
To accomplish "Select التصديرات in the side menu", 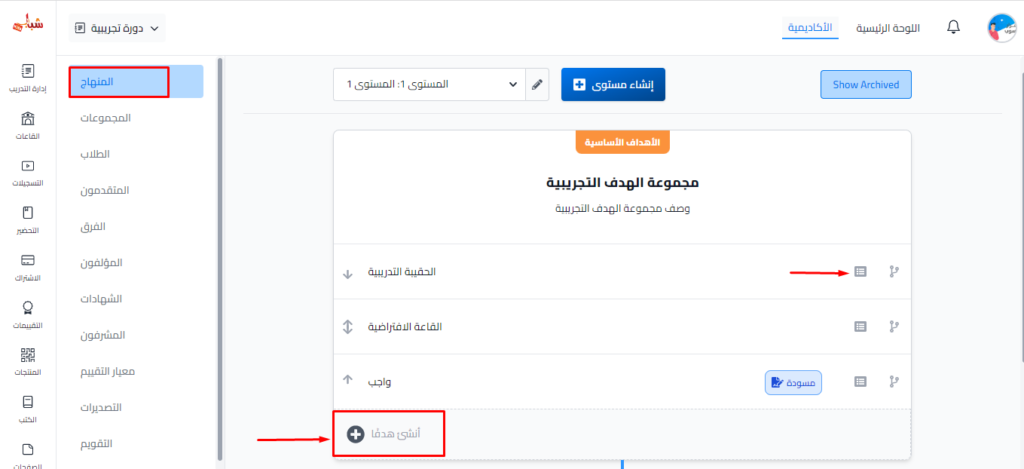I will pyautogui.click(x=101, y=408).
